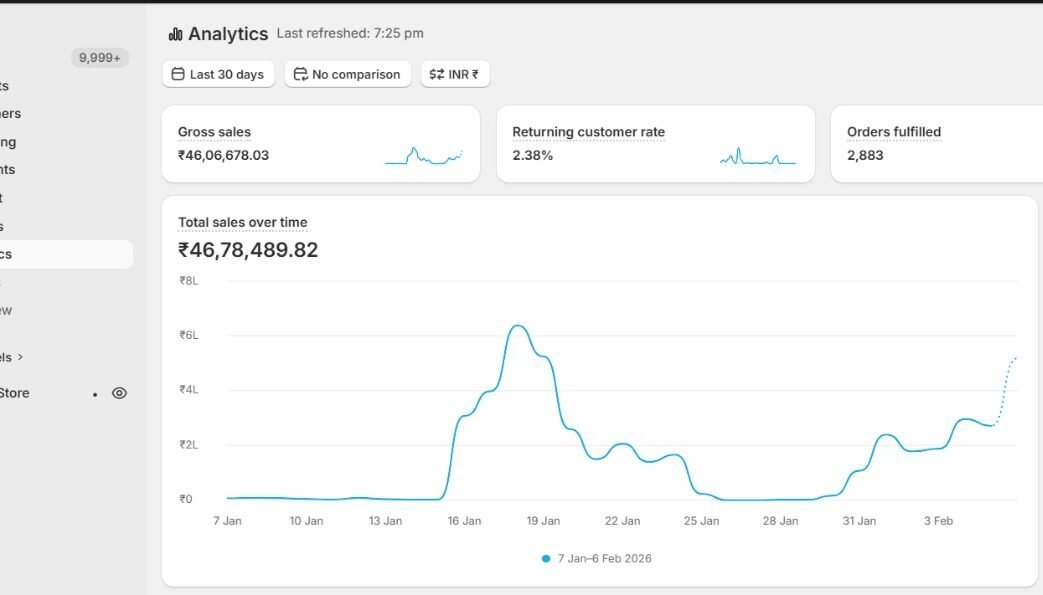Click the ₹8L y-axis label

point(189,280)
